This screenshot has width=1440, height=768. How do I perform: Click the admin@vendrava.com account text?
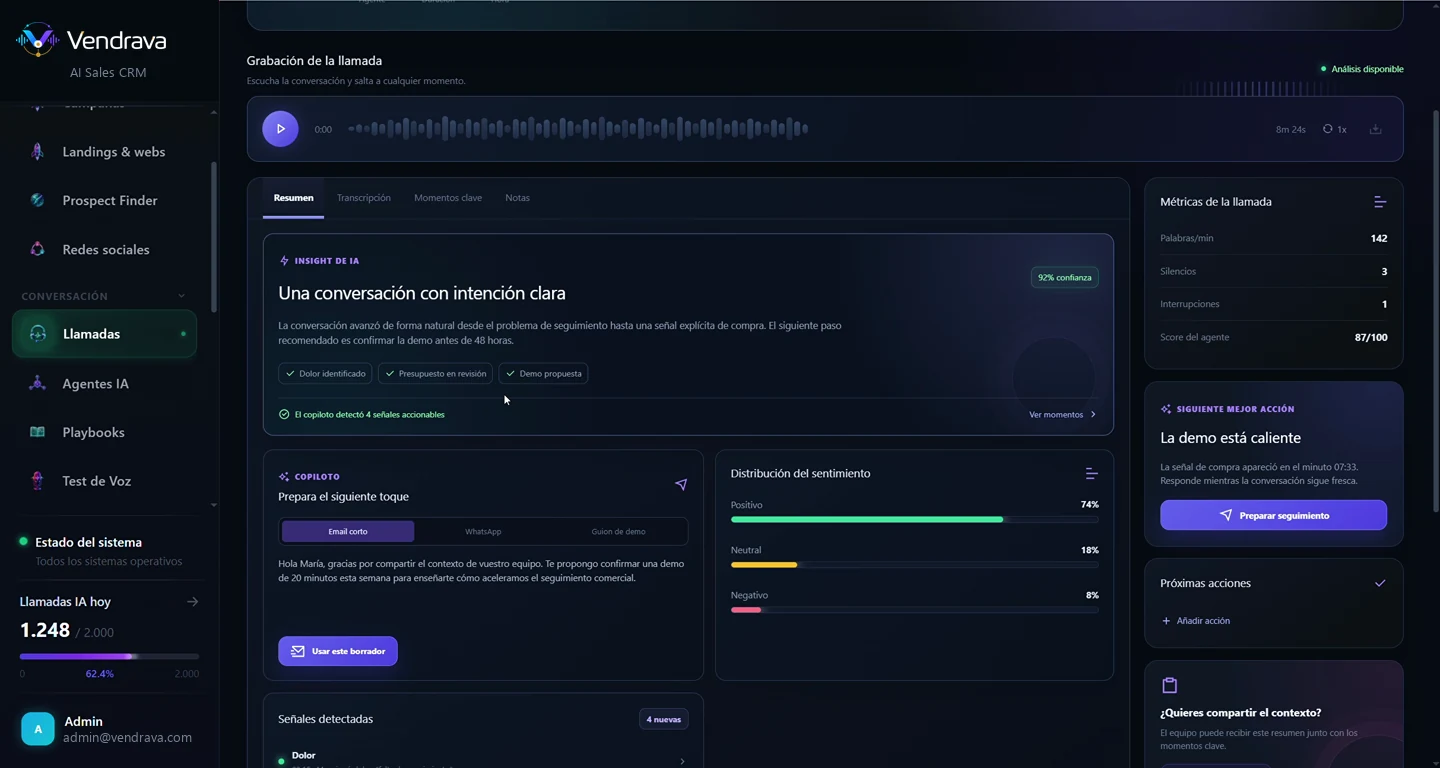click(x=127, y=738)
